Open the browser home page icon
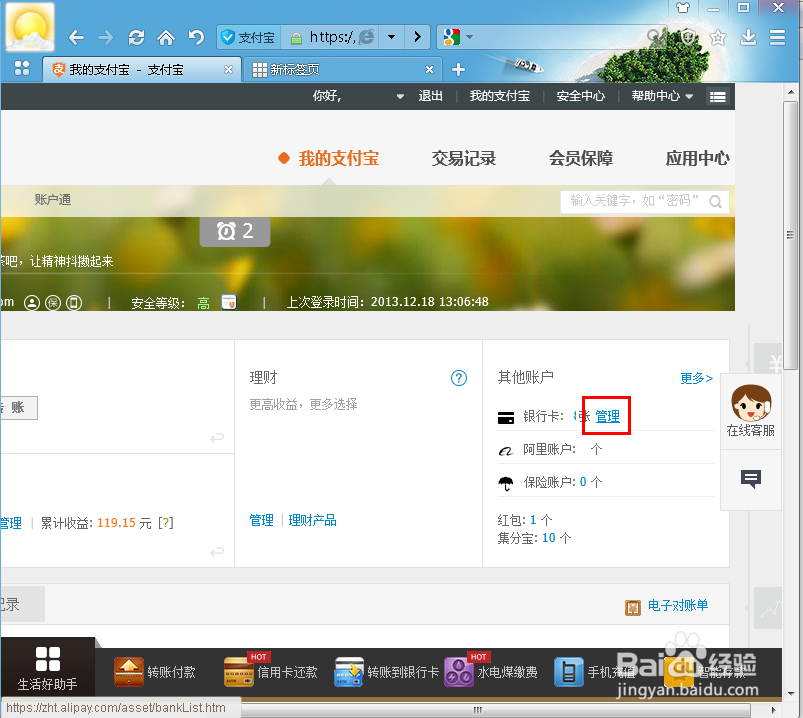Viewport: 803px width, 718px height. (165, 37)
